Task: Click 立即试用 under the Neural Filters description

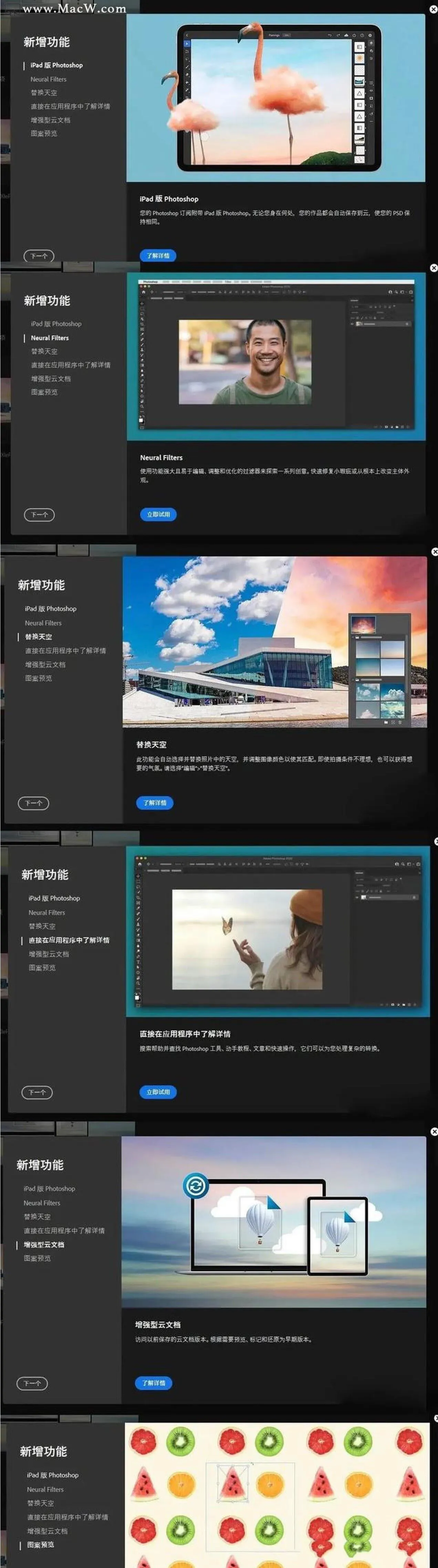Action: pyautogui.click(x=158, y=515)
